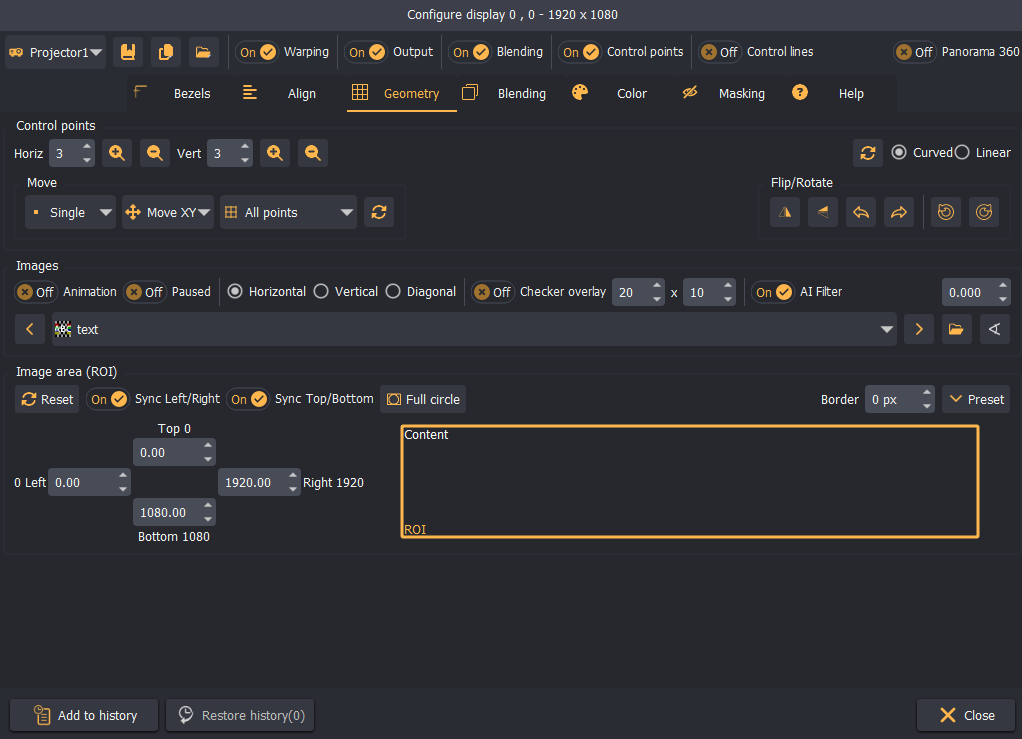Click the share icon beside image selector
The image size is (1022, 739).
[995, 329]
